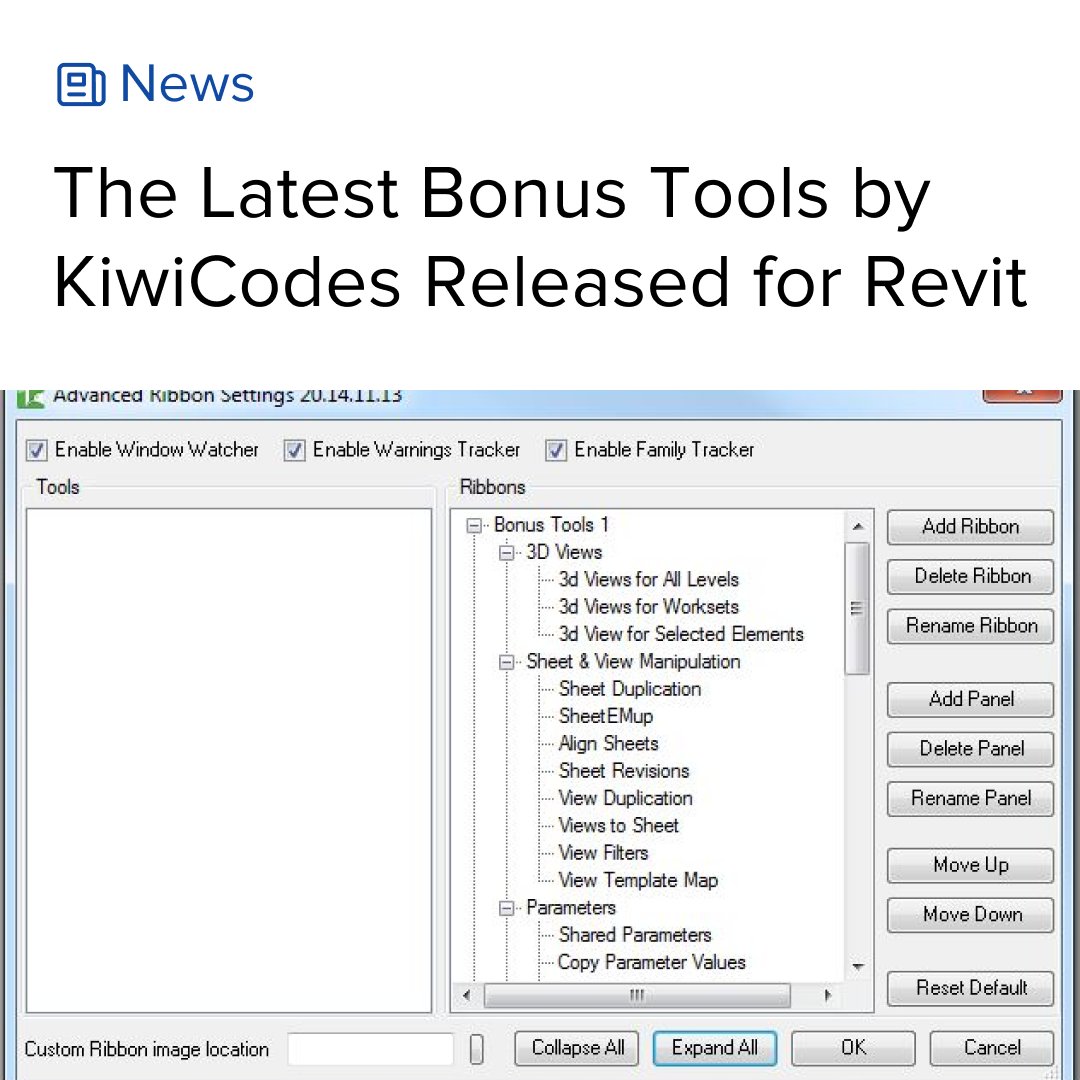Select Sheet & View Manipulation entry
Screen dimensions: 1080x1080
pyautogui.click(x=633, y=662)
